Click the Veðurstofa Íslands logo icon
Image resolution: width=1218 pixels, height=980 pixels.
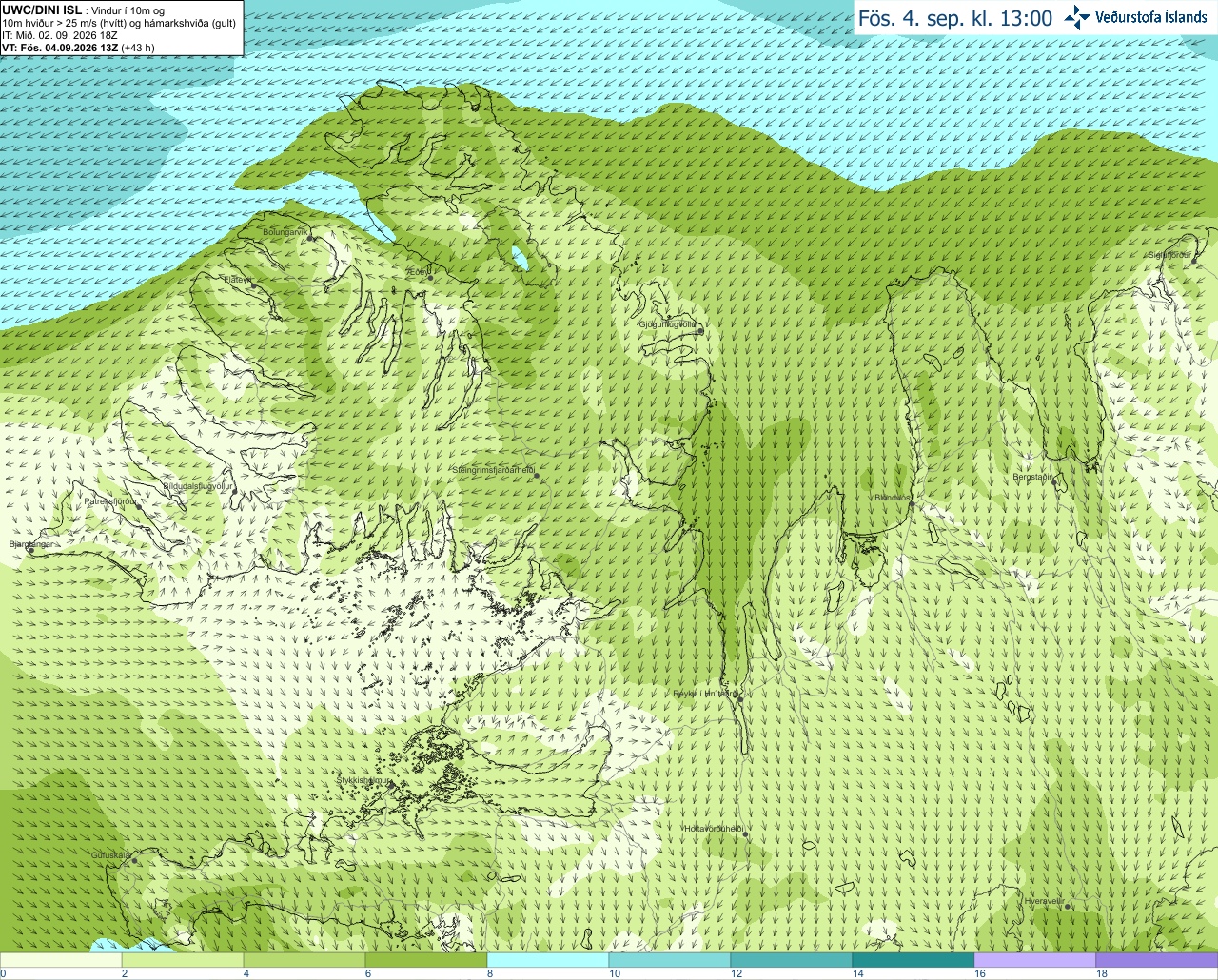1076,17
